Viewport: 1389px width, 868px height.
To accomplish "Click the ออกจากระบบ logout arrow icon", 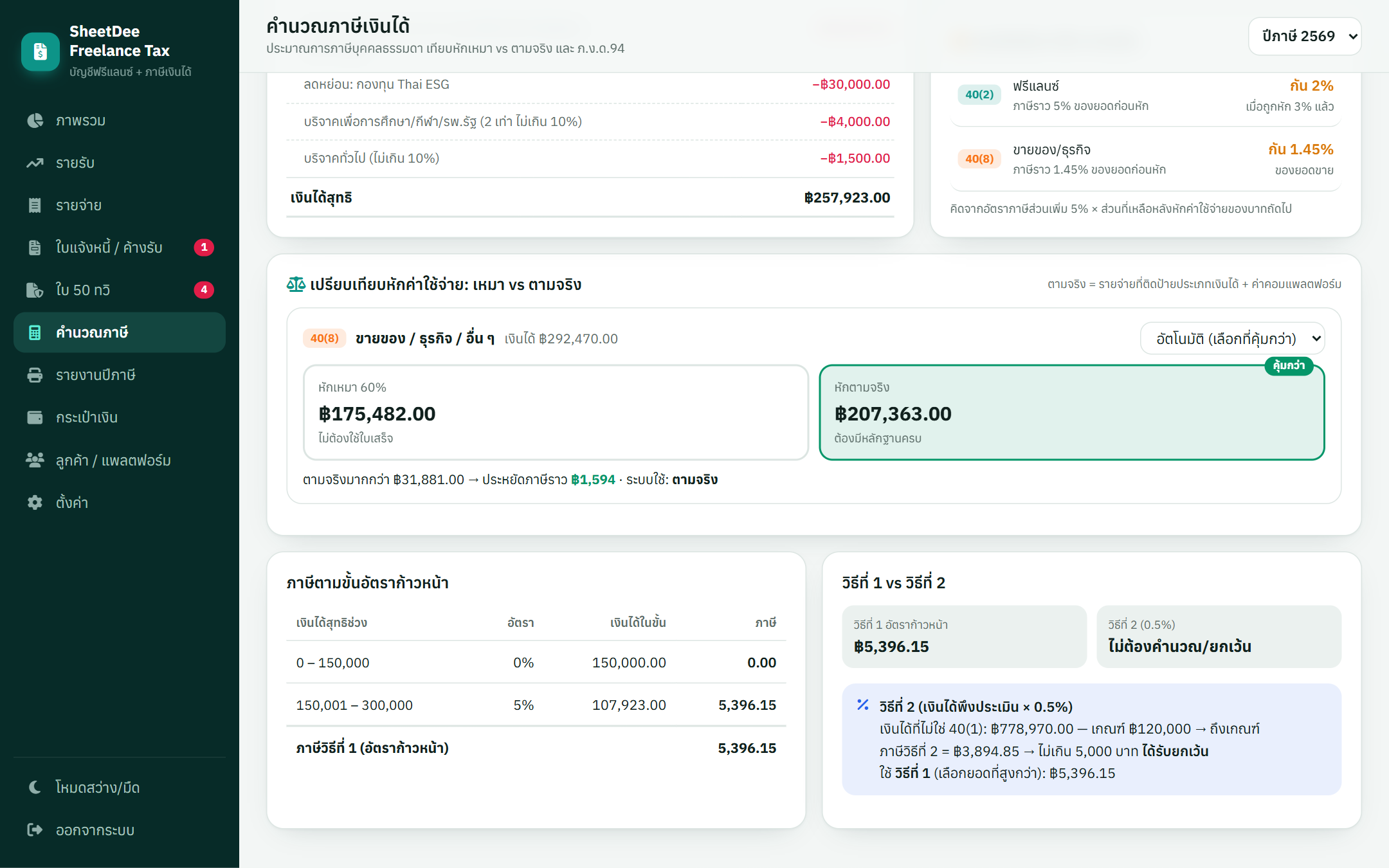I will click(35, 829).
